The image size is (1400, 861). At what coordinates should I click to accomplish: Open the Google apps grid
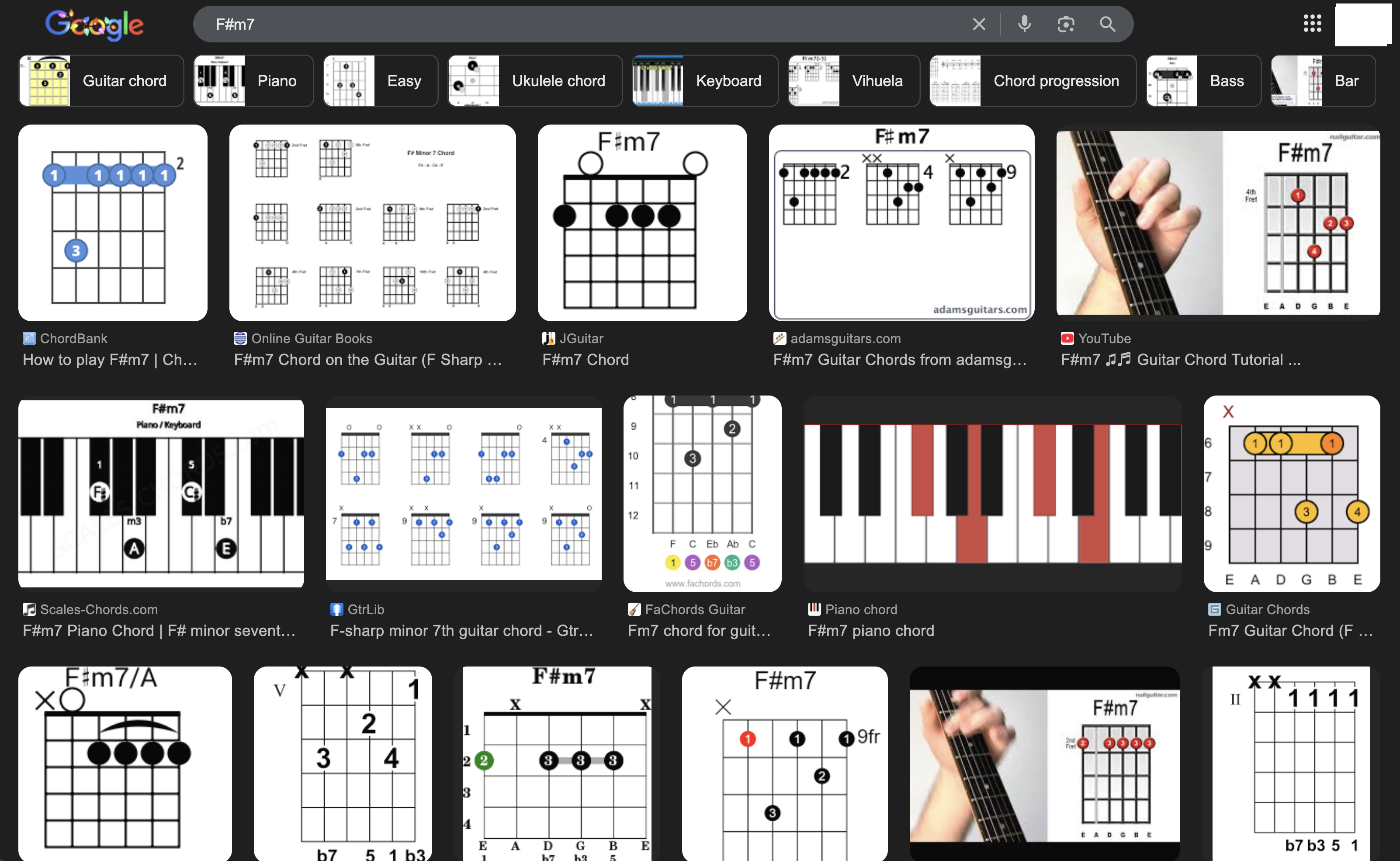1312,23
